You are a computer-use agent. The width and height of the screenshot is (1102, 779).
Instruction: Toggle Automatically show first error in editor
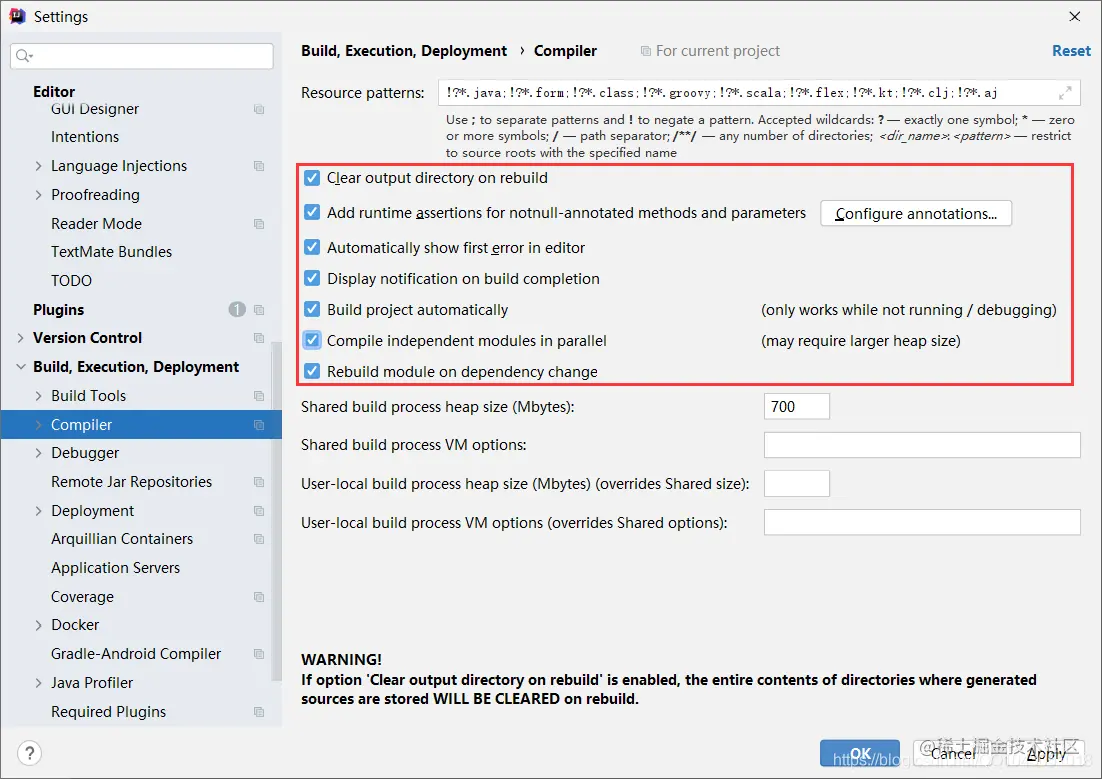point(312,247)
